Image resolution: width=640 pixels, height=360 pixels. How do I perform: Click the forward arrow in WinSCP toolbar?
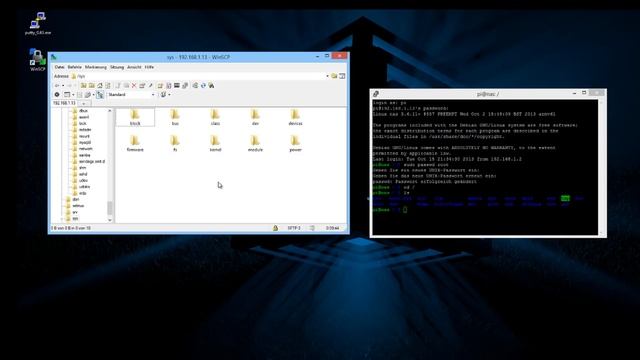(x=69, y=85)
